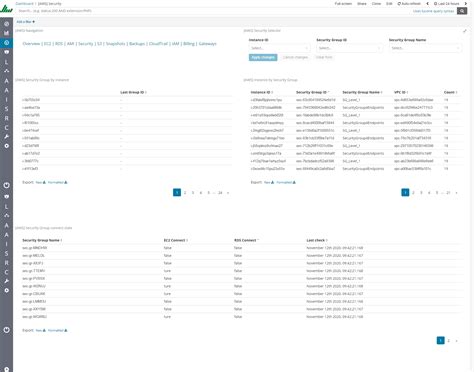
Task: Sort by VPC ID column
Action: click(x=401, y=92)
